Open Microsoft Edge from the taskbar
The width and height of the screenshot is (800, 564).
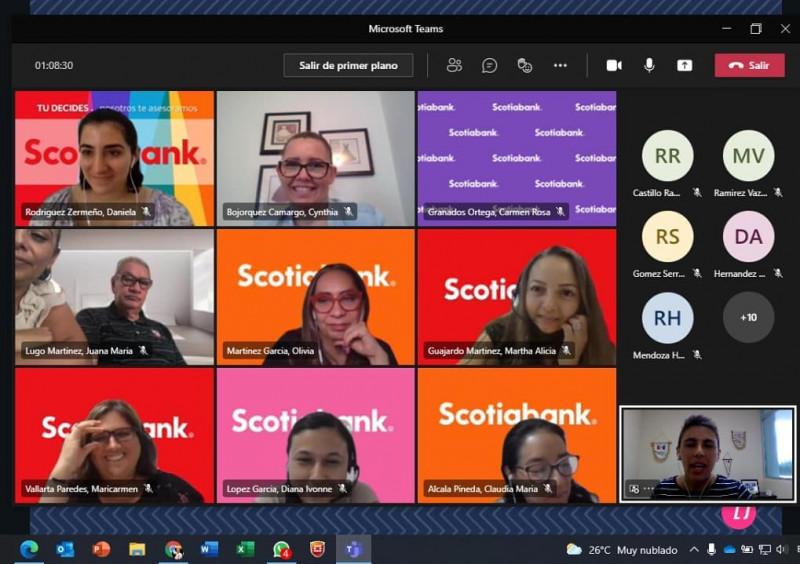(x=29, y=549)
